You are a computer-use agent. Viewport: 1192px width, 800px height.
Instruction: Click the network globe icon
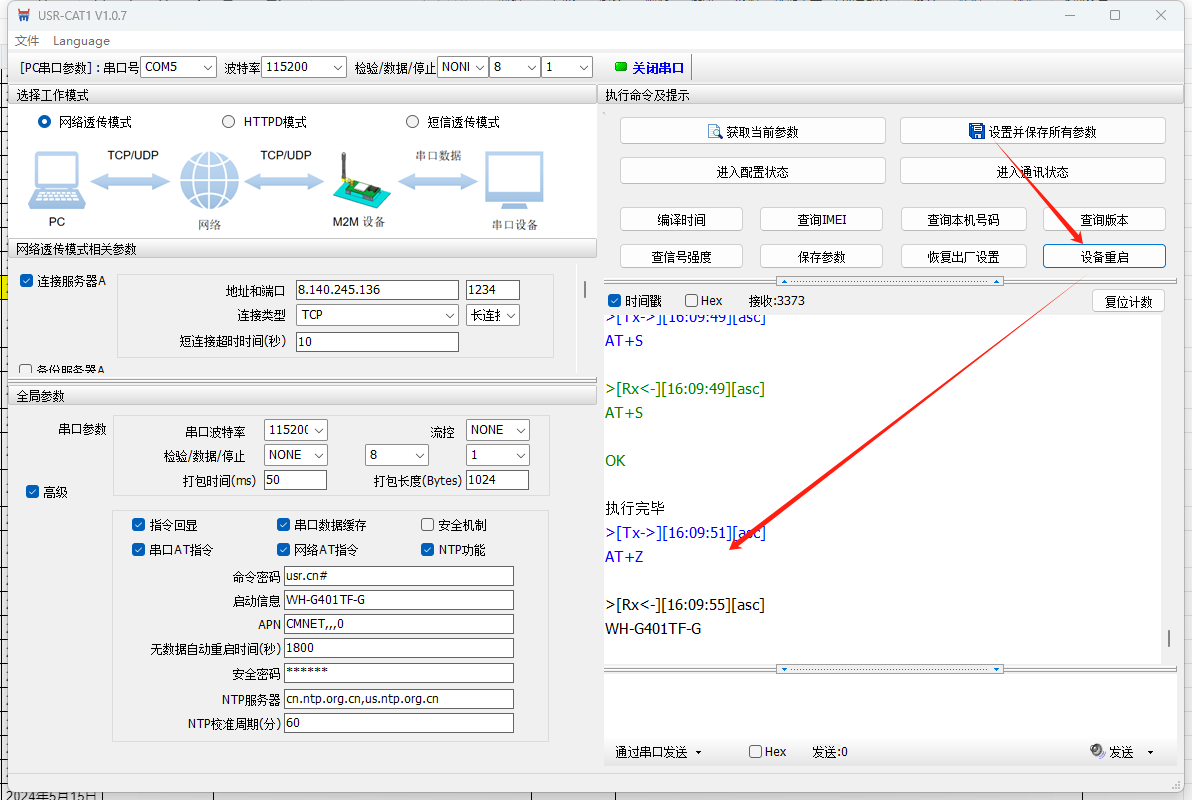[x=210, y=182]
